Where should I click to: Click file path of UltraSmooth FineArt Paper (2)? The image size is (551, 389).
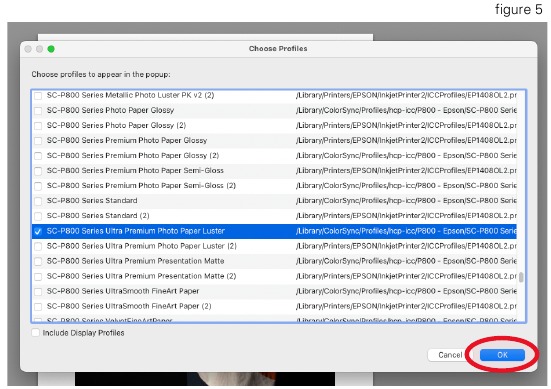tap(406, 306)
